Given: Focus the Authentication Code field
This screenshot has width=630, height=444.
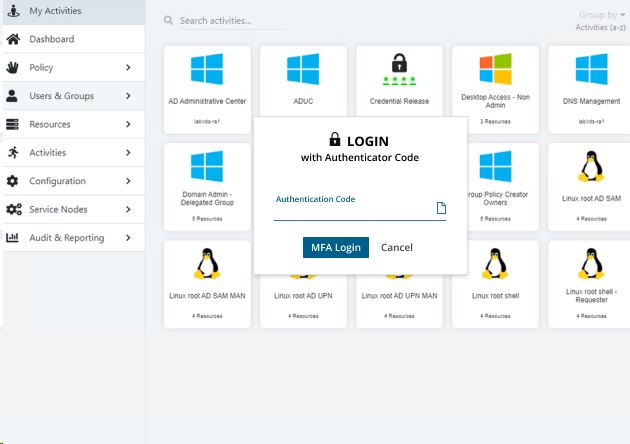Looking at the screenshot, I should [360, 208].
